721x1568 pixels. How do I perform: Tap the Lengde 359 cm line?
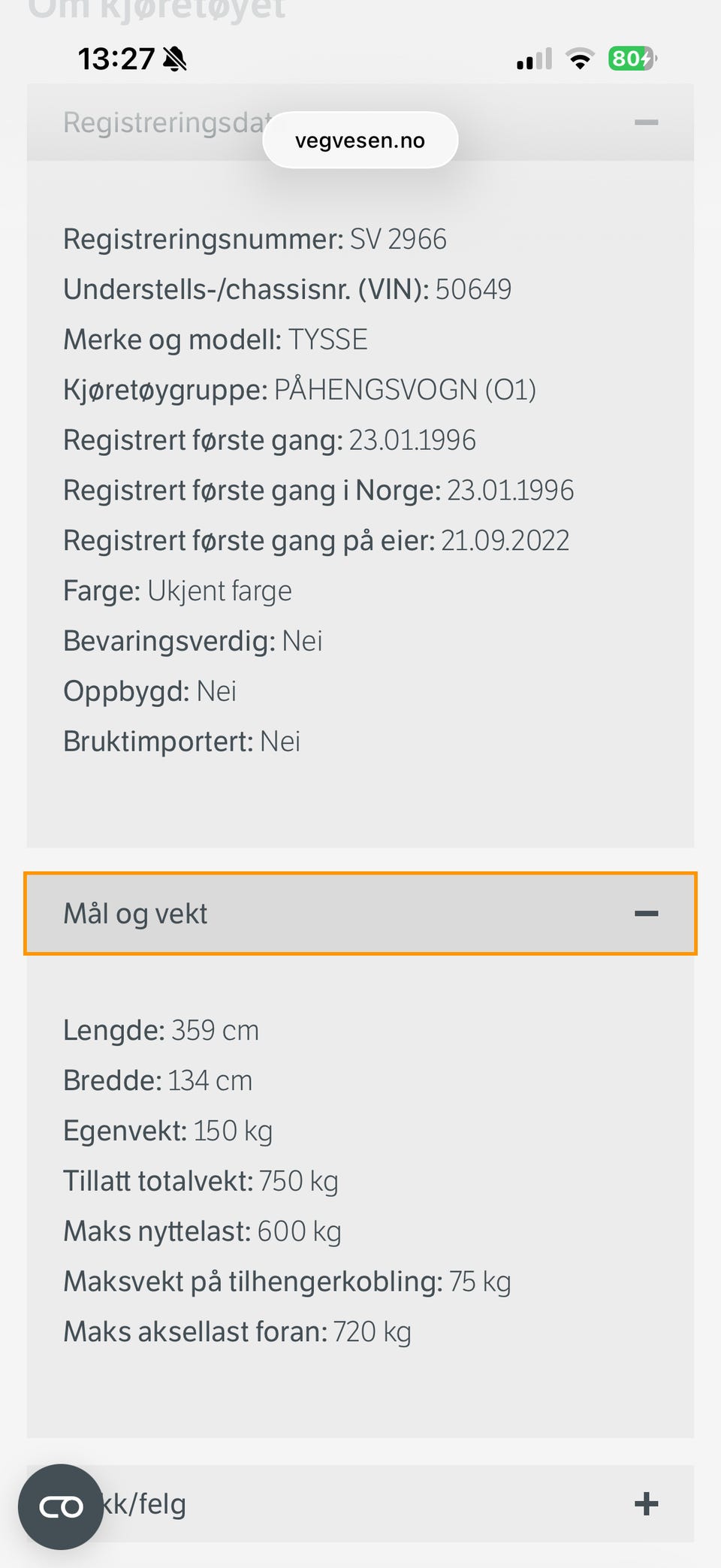(x=161, y=1030)
